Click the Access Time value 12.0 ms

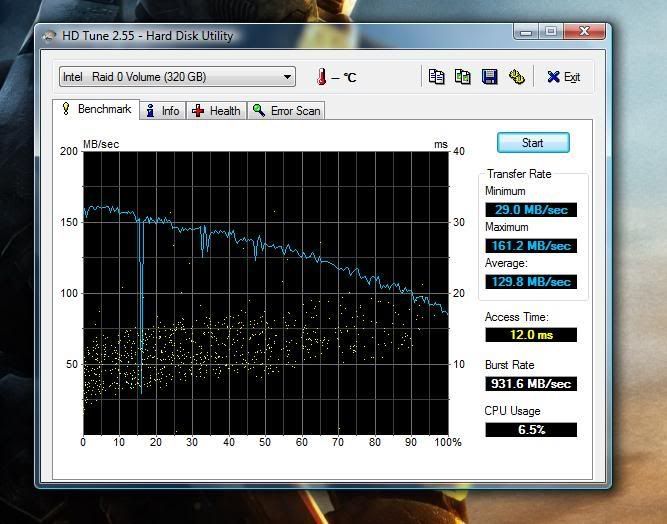click(531, 335)
